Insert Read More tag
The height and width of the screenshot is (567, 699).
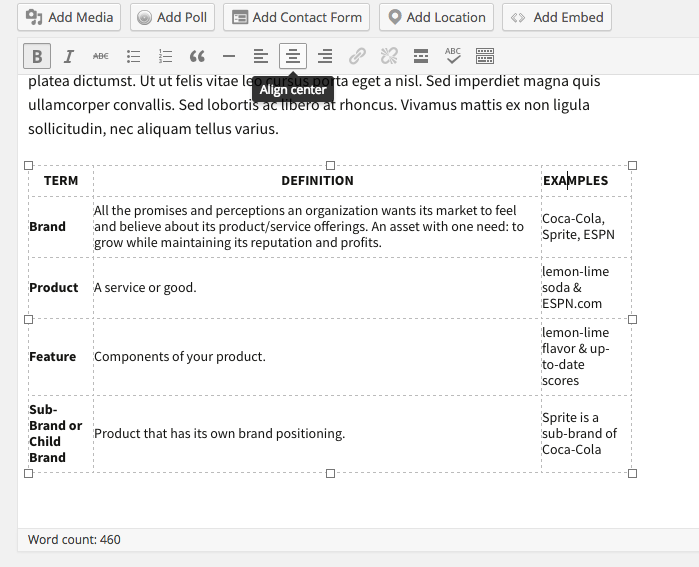pos(421,56)
